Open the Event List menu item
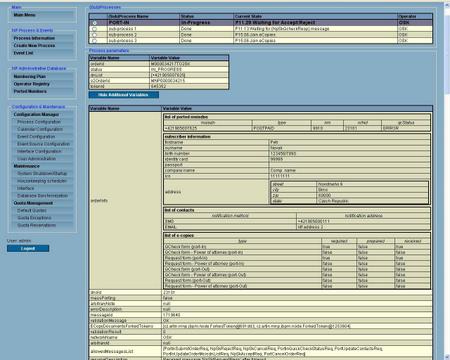Image resolution: width=450 pixels, height=360 pixels. point(41,53)
